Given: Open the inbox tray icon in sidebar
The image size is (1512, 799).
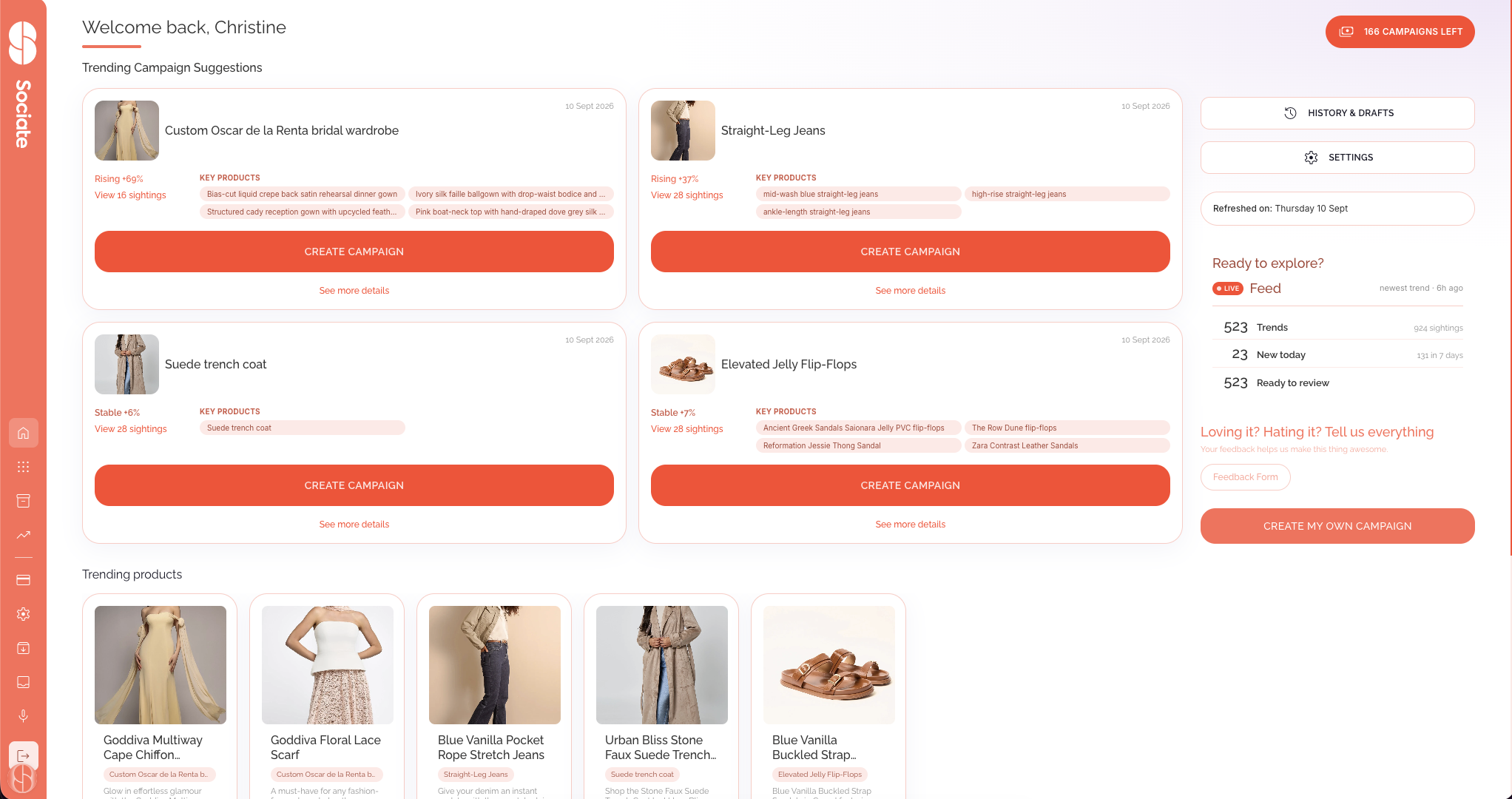Looking at the screenshot, I should coord(23,682).
